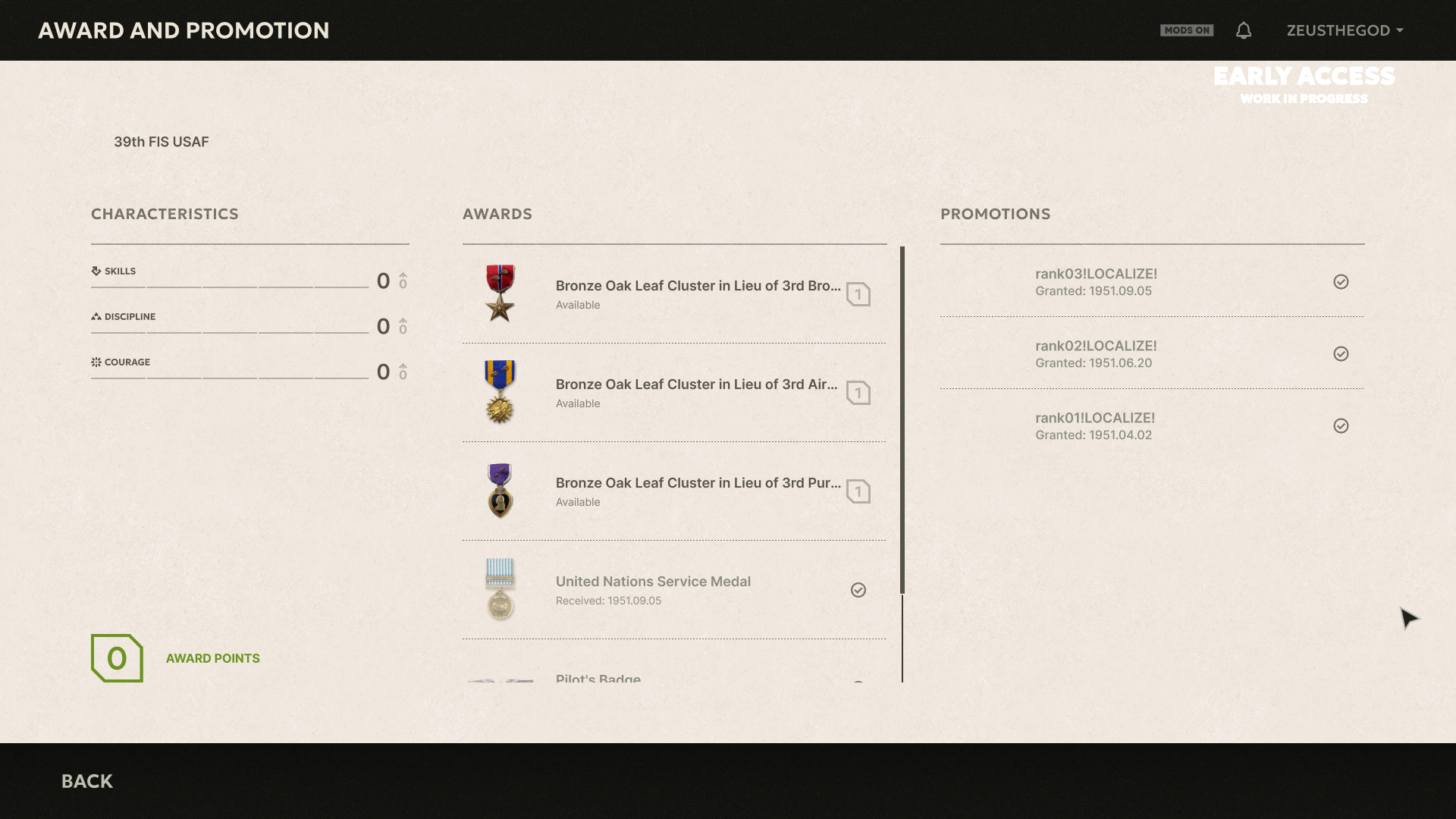Screen dimensions: 1456x819
Task: Click cost badge on Bronze Star cluster award
Action: pos(858,294)
